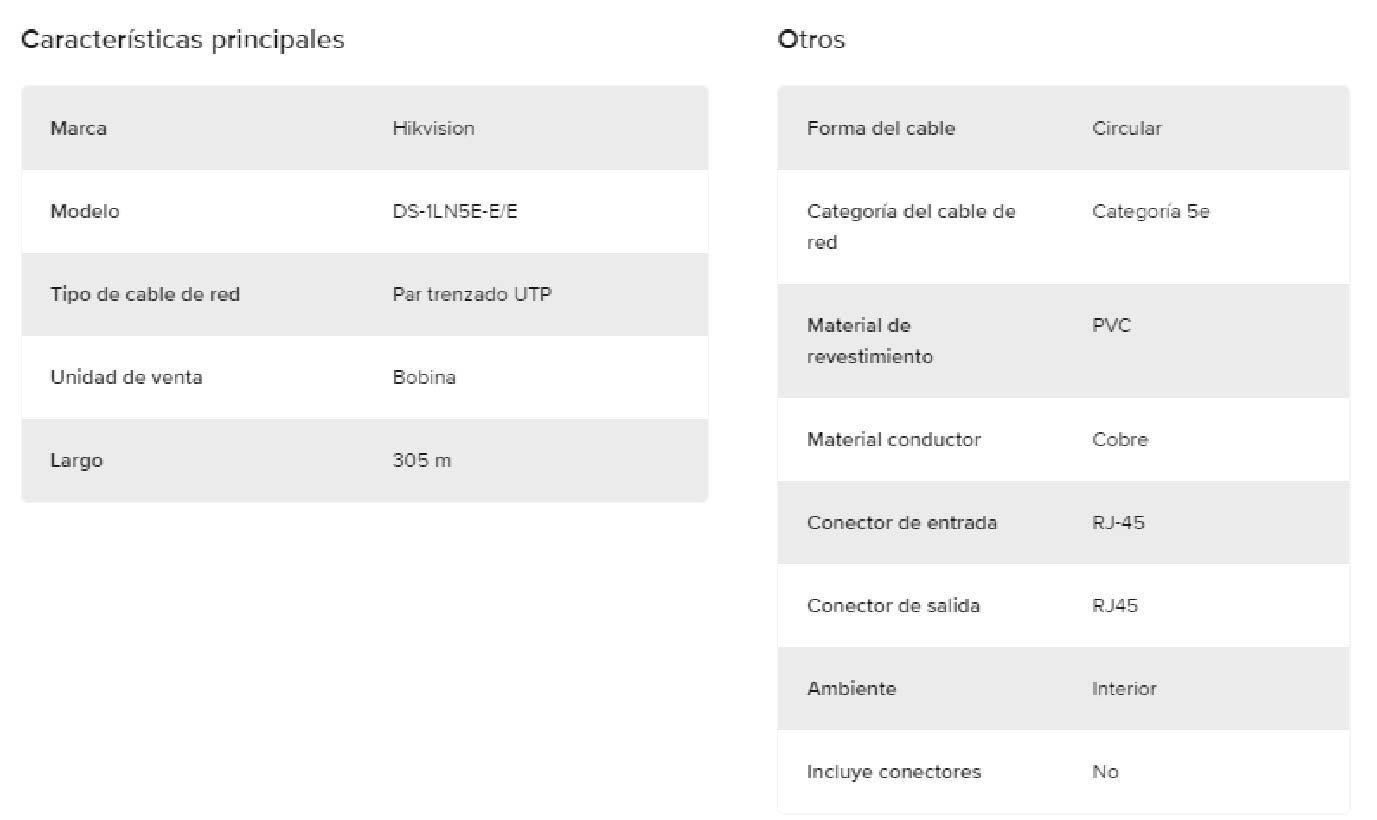The width and height of the screenshot is (1377, 820).
Task: Click the Modelo row label
Action: click(x=84, y=211)
